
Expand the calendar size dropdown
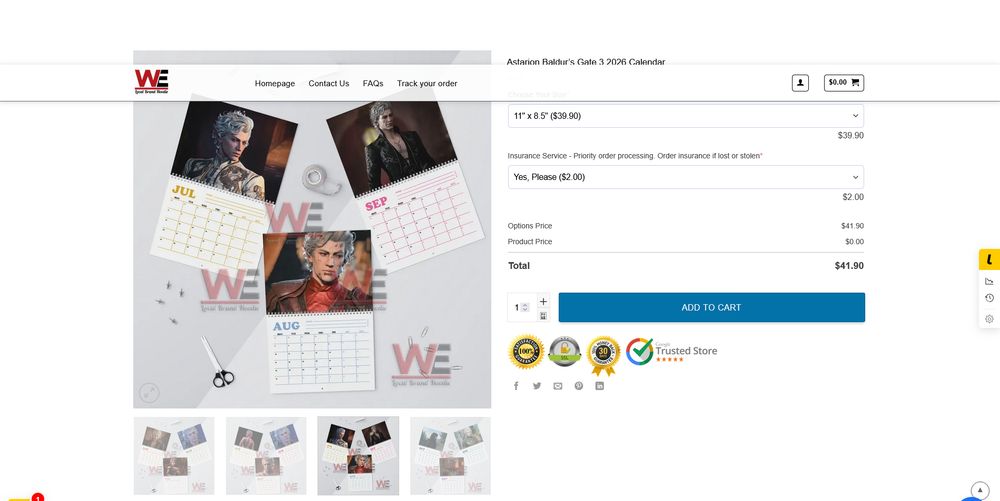tap(686, 116)
